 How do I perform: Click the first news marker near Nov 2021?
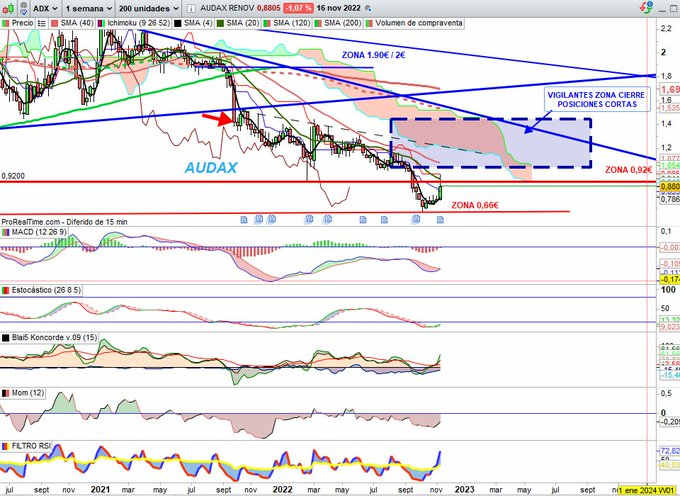pyautogui.click(x=244, y=220)
